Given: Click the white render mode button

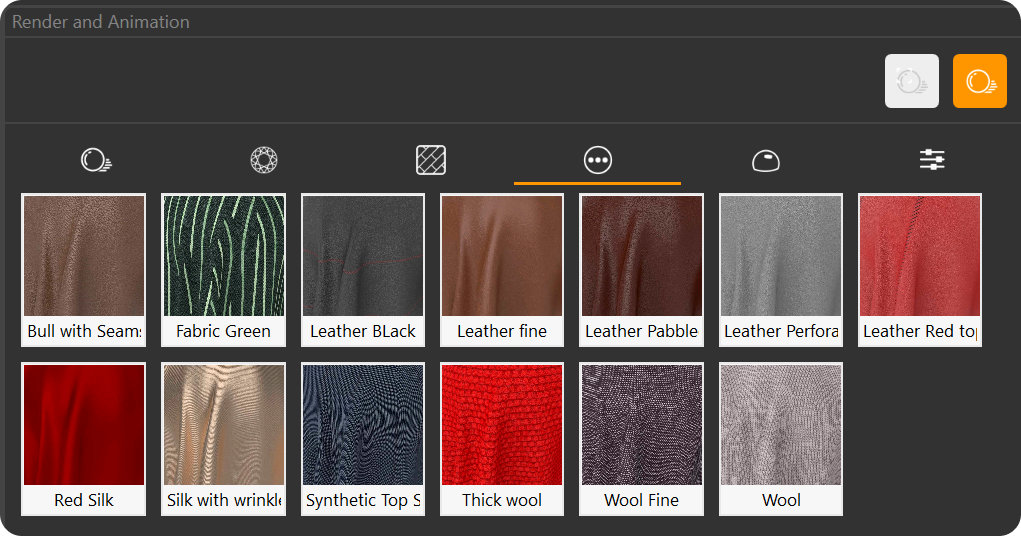Looking at the screenshot, I should coord(911,81).
